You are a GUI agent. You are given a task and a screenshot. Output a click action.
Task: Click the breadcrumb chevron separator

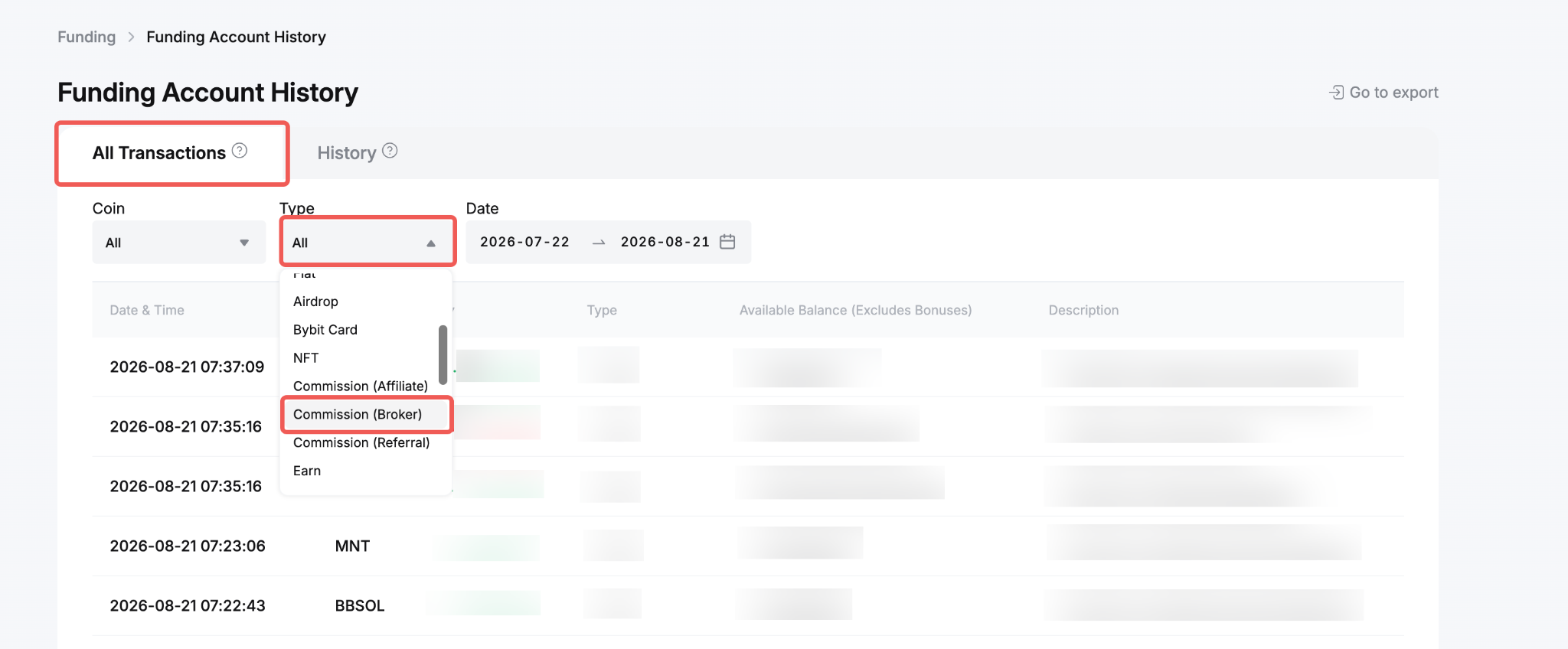[131, 37]
